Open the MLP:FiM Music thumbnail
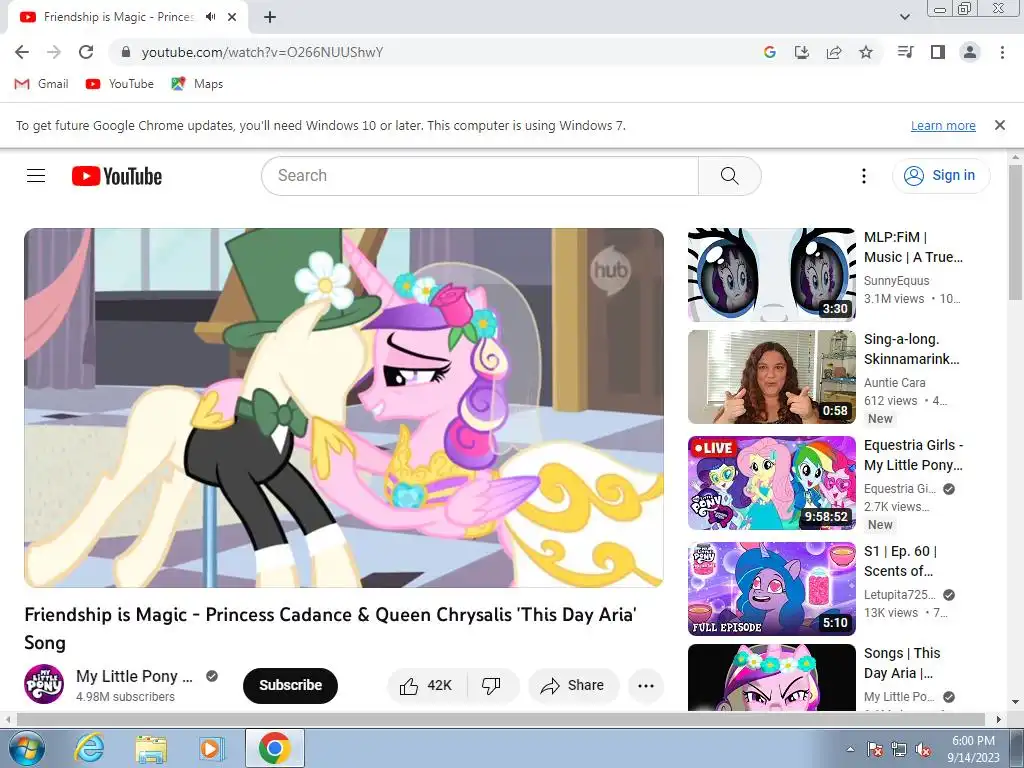Viewport: 1024px width, 768px height. coord(771,274)
